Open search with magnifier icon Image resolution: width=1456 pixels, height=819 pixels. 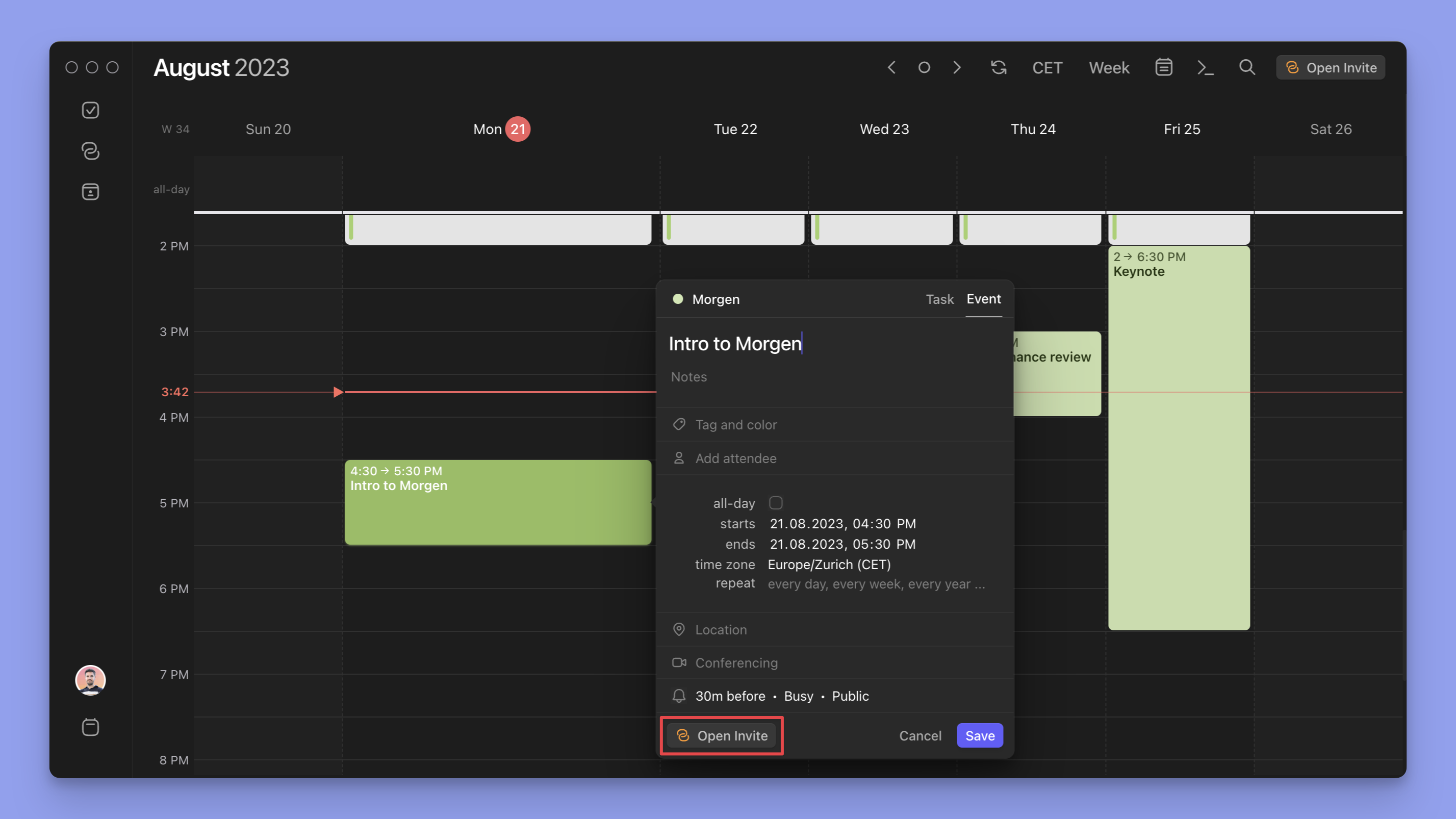[1247, 67]
